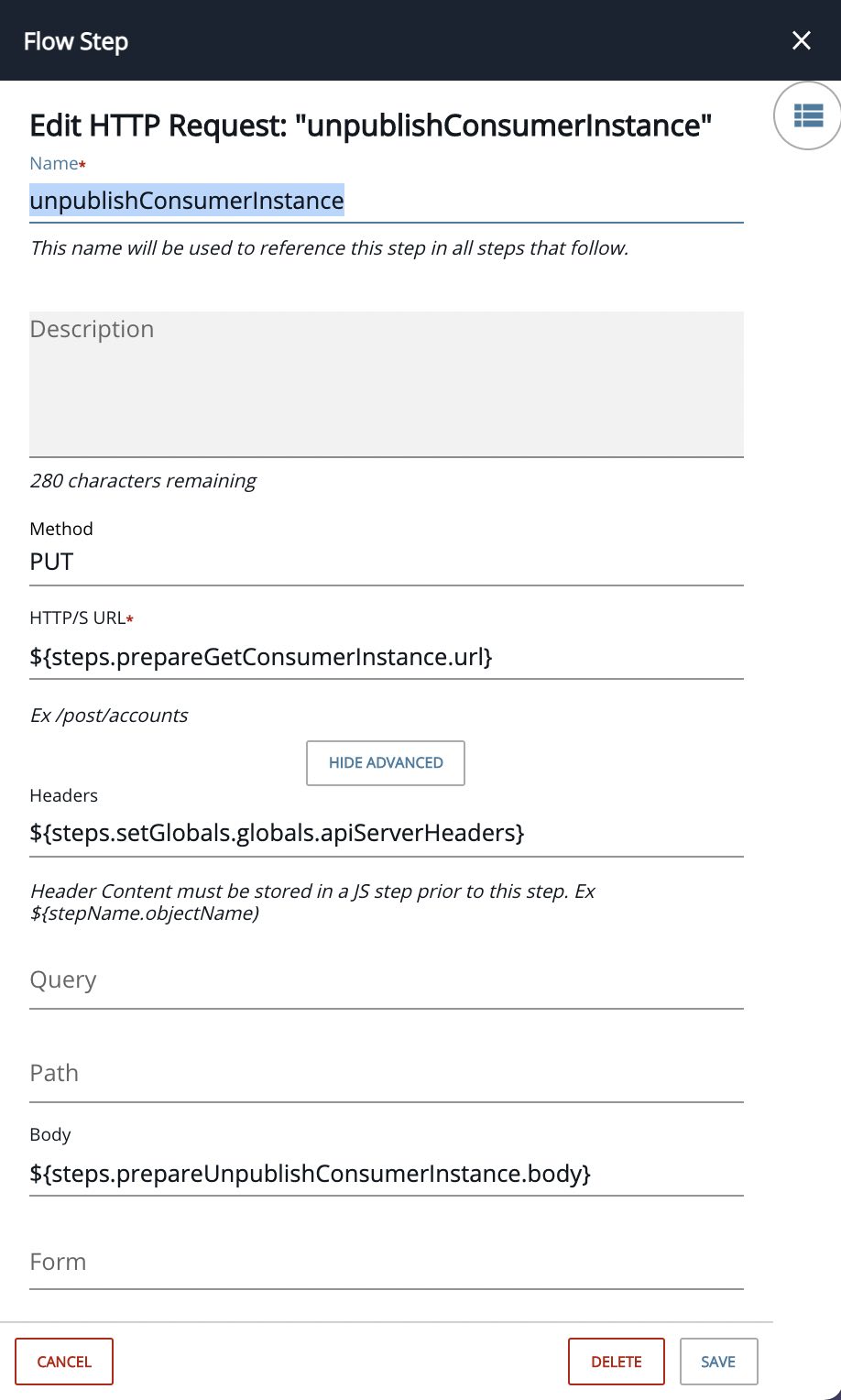The height and width of the screenshot is (1400, 841).
Task: Click the Name input field
Action: [x=386, y=201]
